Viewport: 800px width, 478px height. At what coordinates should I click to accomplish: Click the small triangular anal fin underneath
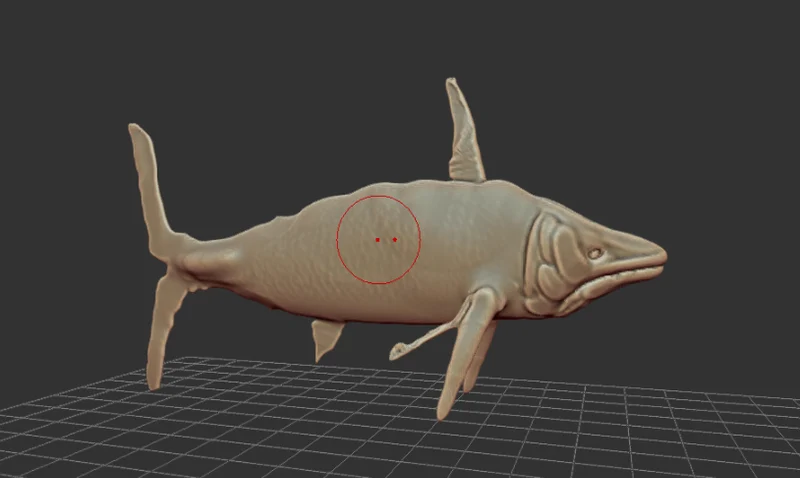click(327, 339)
